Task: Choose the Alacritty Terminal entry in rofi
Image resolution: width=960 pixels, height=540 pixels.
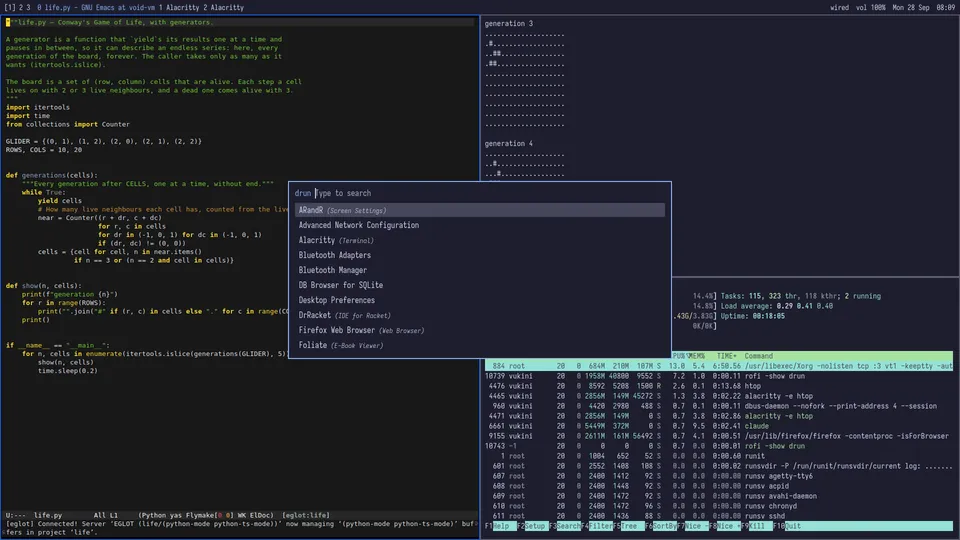Action: pyautogui.click(x=479, y=241)
